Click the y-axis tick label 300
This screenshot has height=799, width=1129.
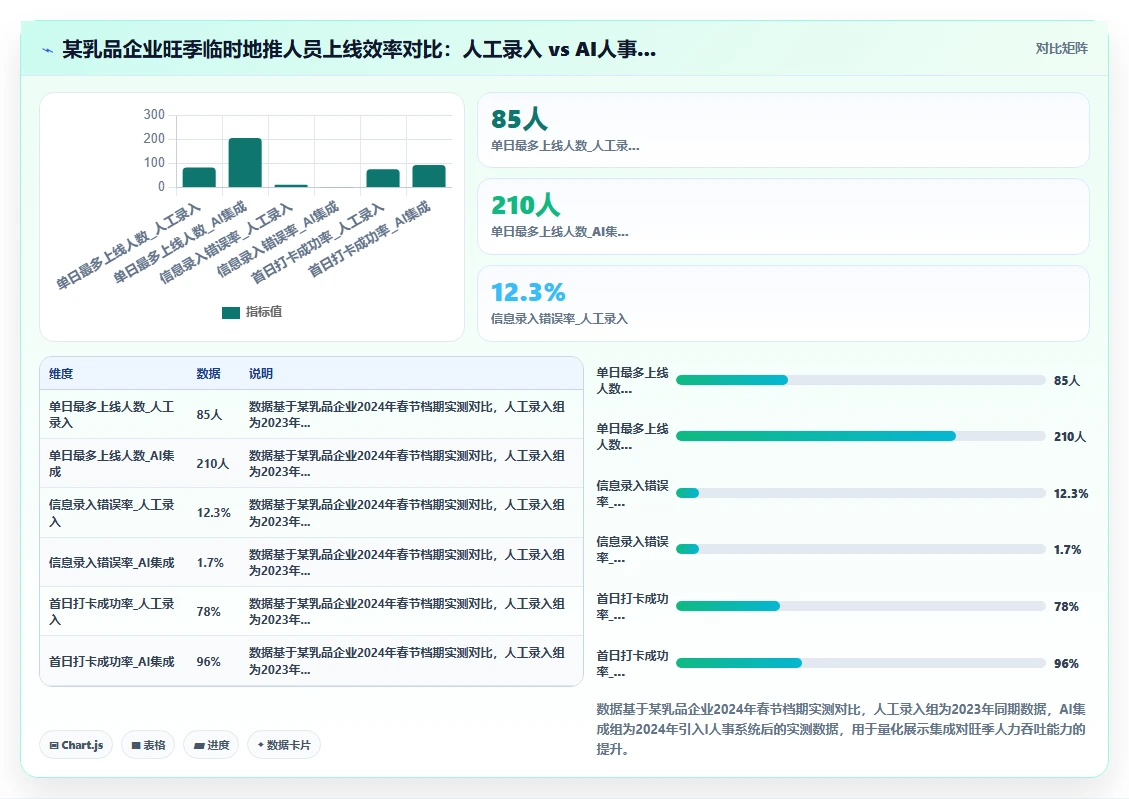click(x=154, y=114)
